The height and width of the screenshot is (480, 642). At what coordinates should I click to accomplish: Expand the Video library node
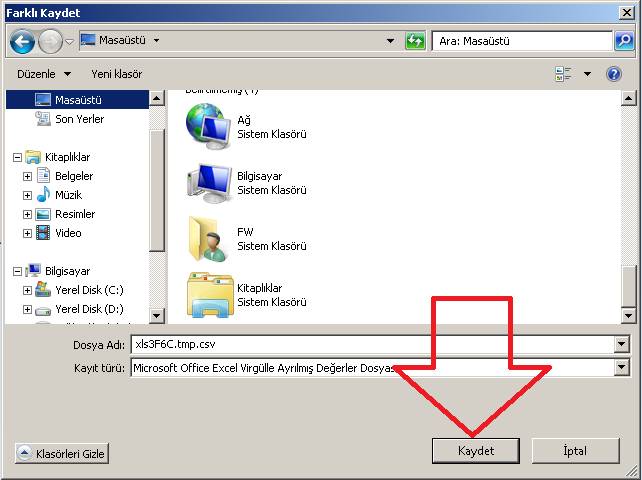tap(27, 233)
